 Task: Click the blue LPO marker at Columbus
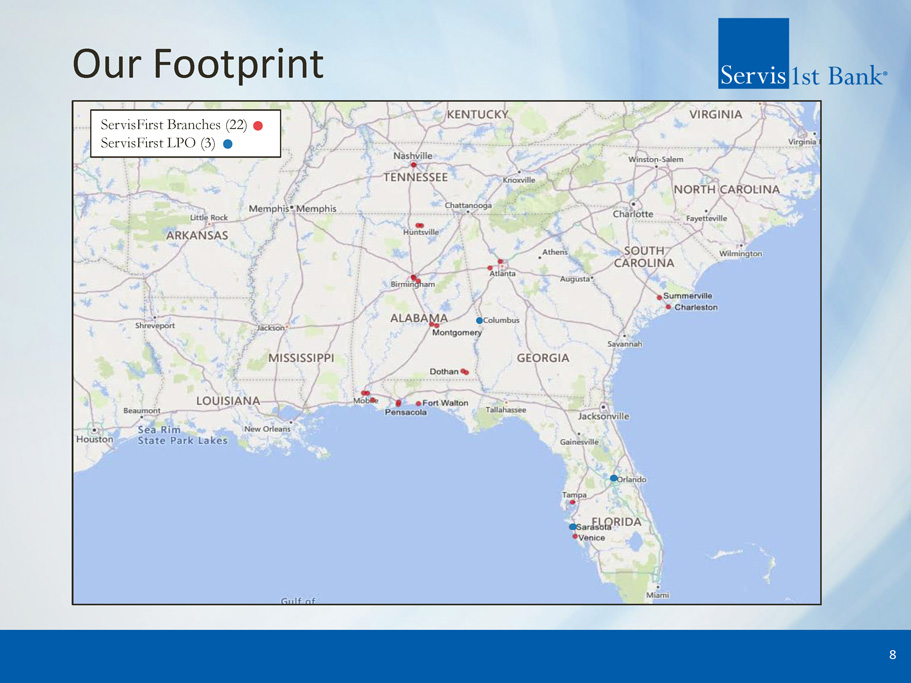[480, 320]
